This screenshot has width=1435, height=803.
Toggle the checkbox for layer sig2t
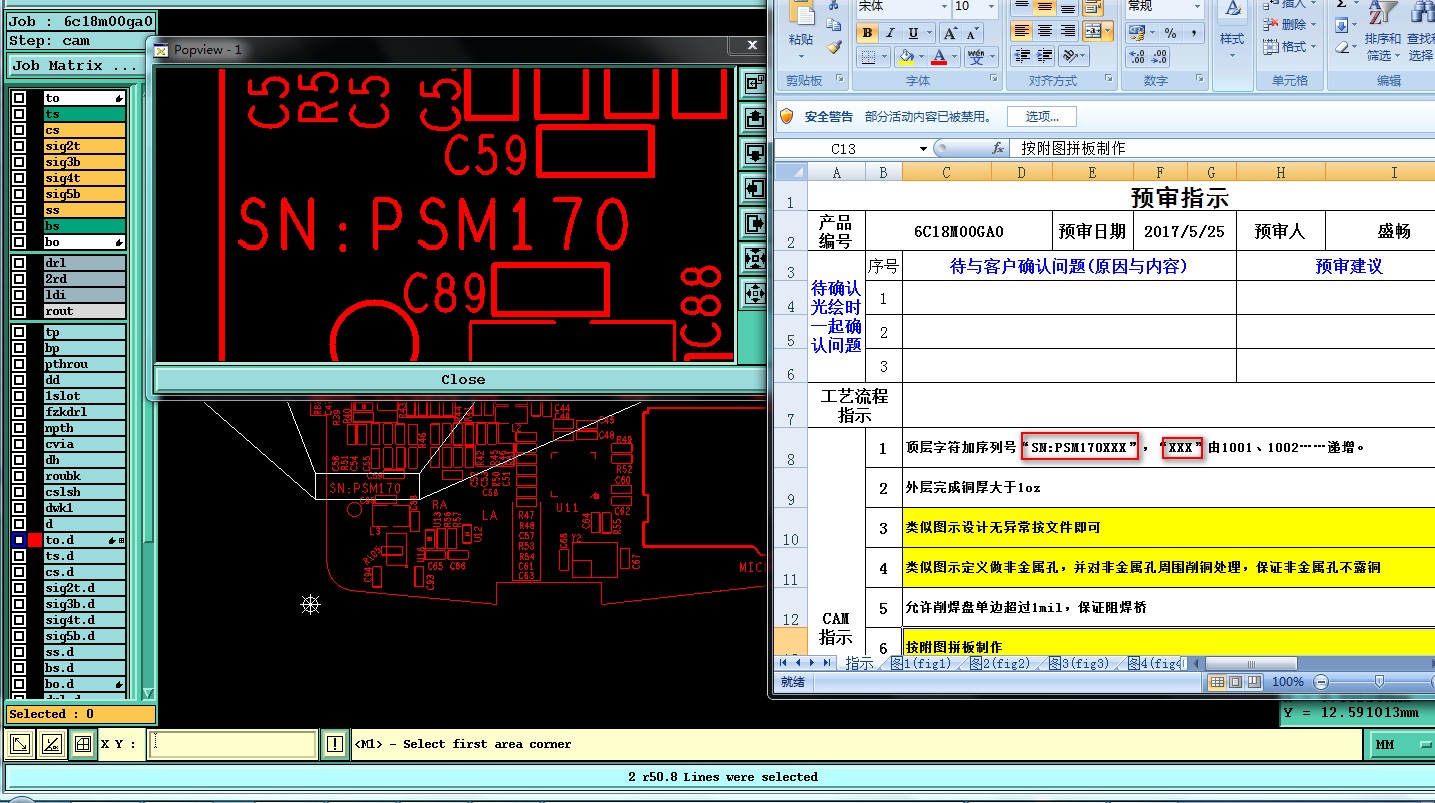click(x=19, y=146)
